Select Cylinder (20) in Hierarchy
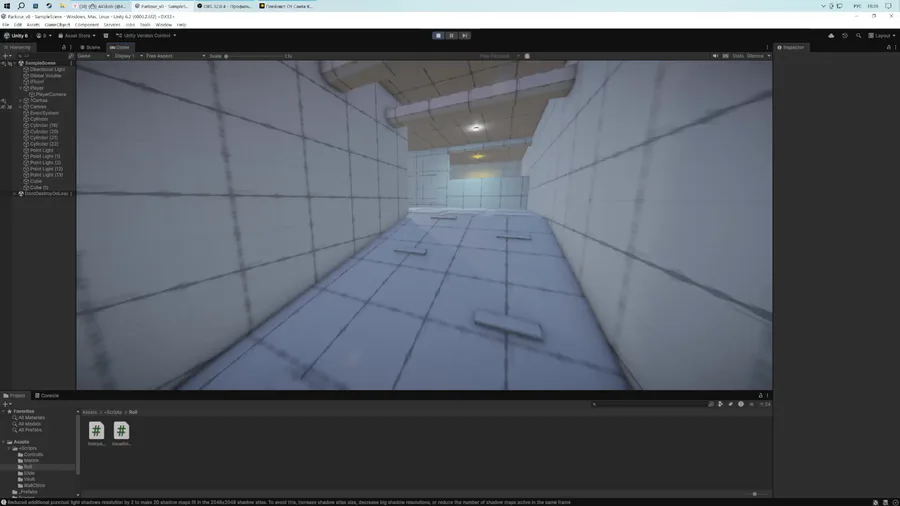The width and height of the screenshot is (900, 506). (44, 131)
